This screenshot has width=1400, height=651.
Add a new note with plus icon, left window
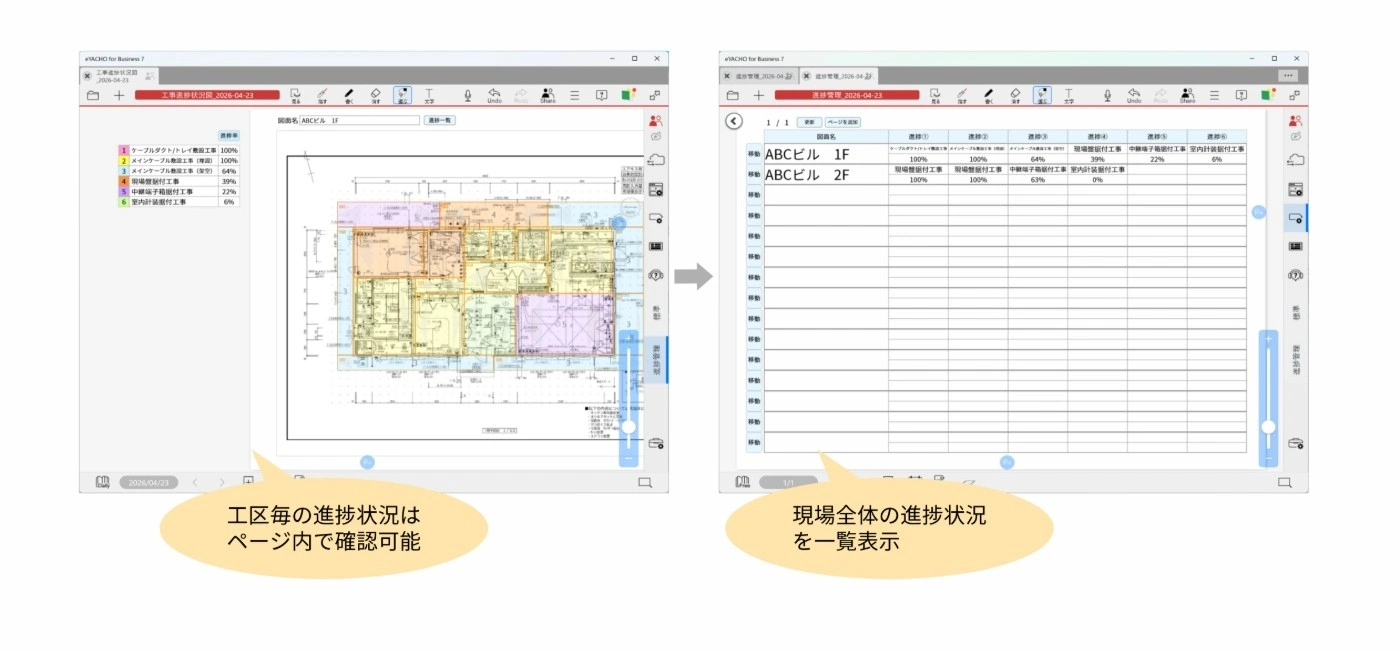coord(119,95)
